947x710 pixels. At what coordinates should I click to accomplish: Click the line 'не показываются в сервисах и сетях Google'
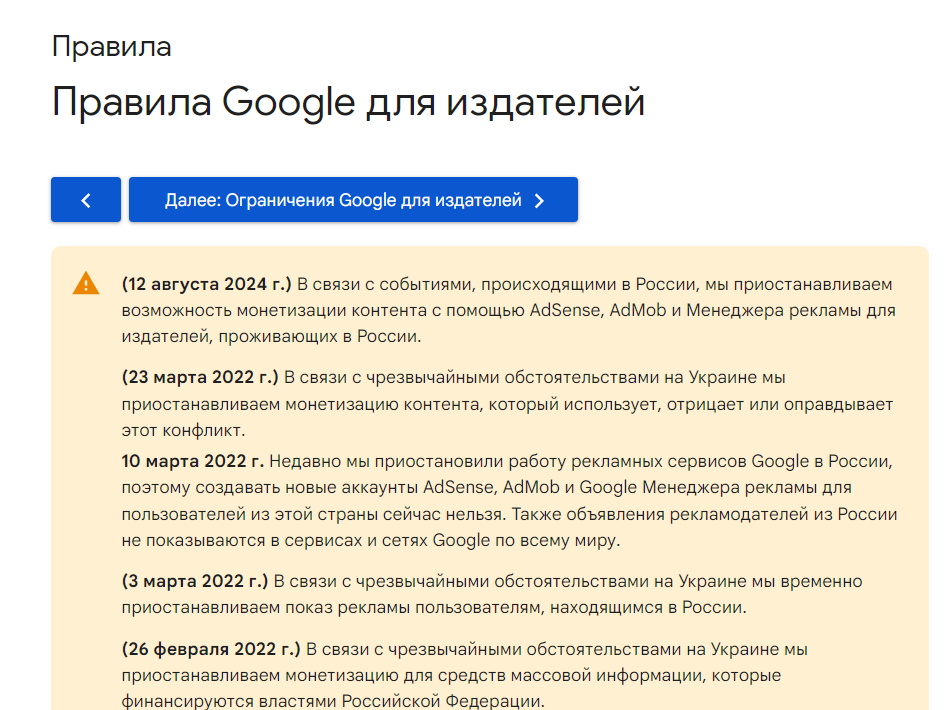click(x=371, y=540)
